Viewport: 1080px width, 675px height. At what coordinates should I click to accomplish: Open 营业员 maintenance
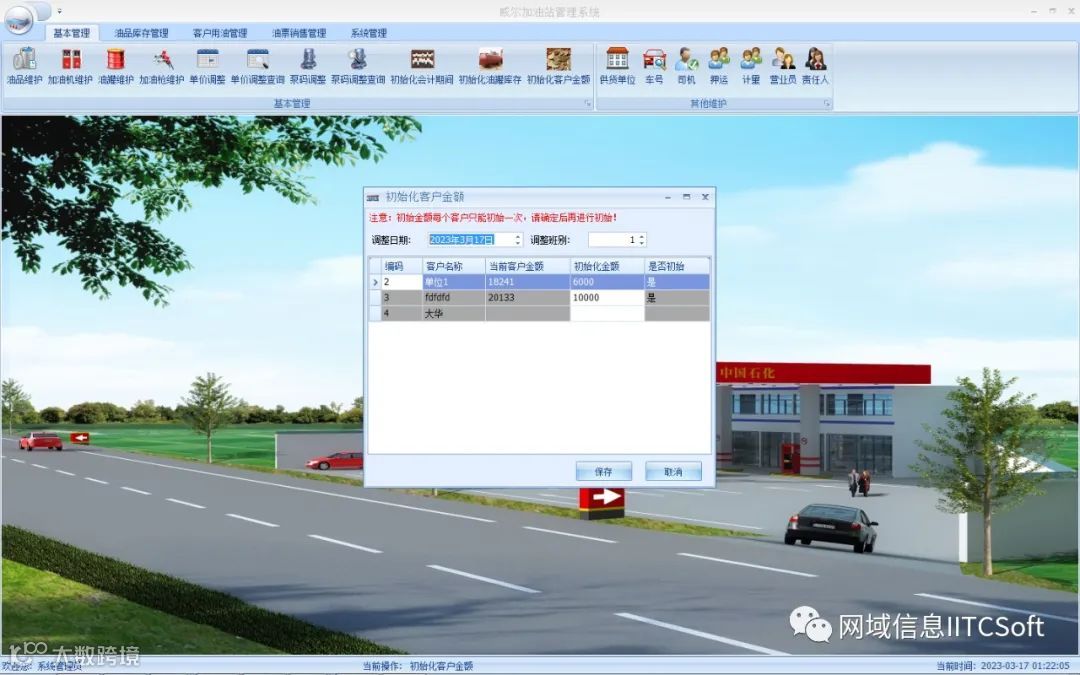pyautogui.click(x=782, y=66)
